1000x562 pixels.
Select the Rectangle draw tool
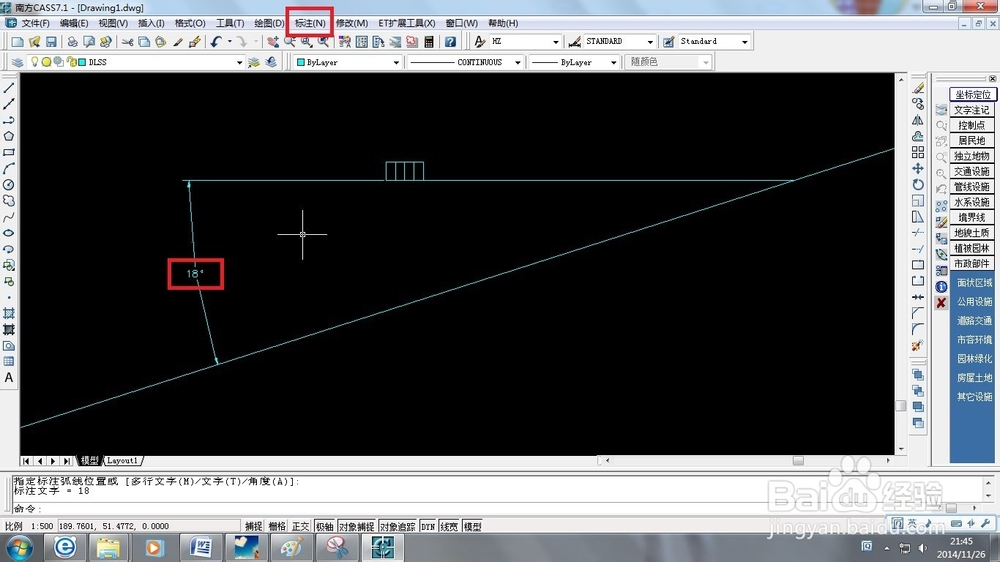[9, 152]
